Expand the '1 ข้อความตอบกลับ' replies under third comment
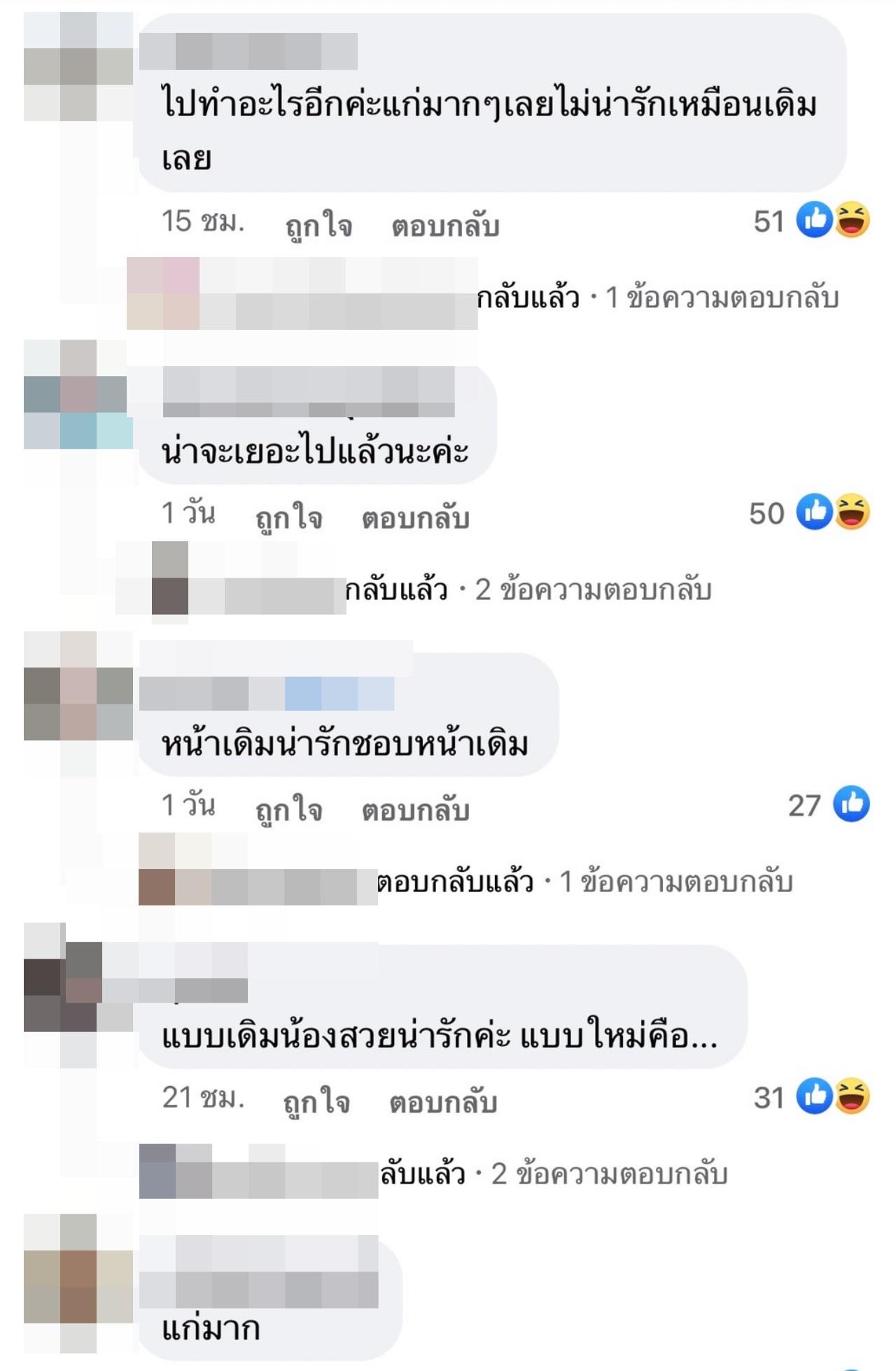The image size is (896, 1371). tap(676, 882)
